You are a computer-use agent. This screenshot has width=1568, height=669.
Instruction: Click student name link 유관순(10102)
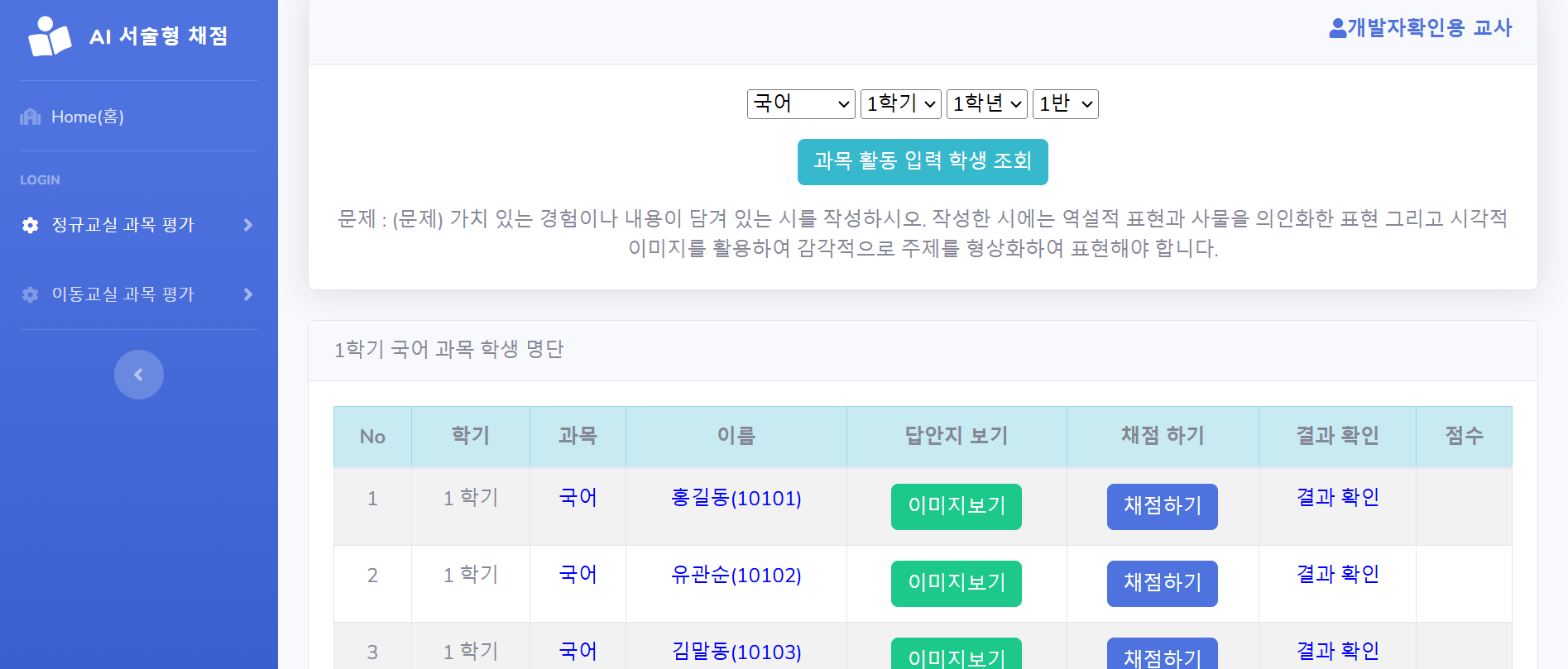tap(736, 575)
